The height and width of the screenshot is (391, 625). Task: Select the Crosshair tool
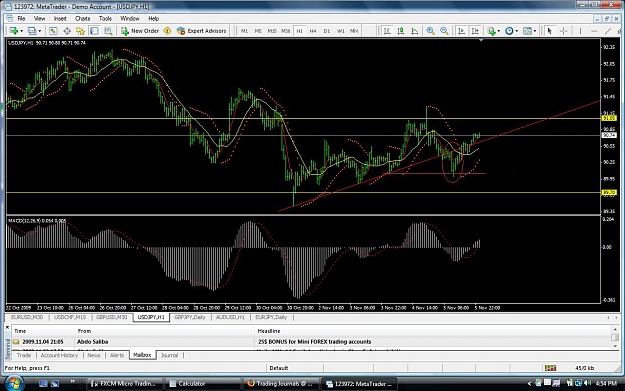[x=564, y=31]
